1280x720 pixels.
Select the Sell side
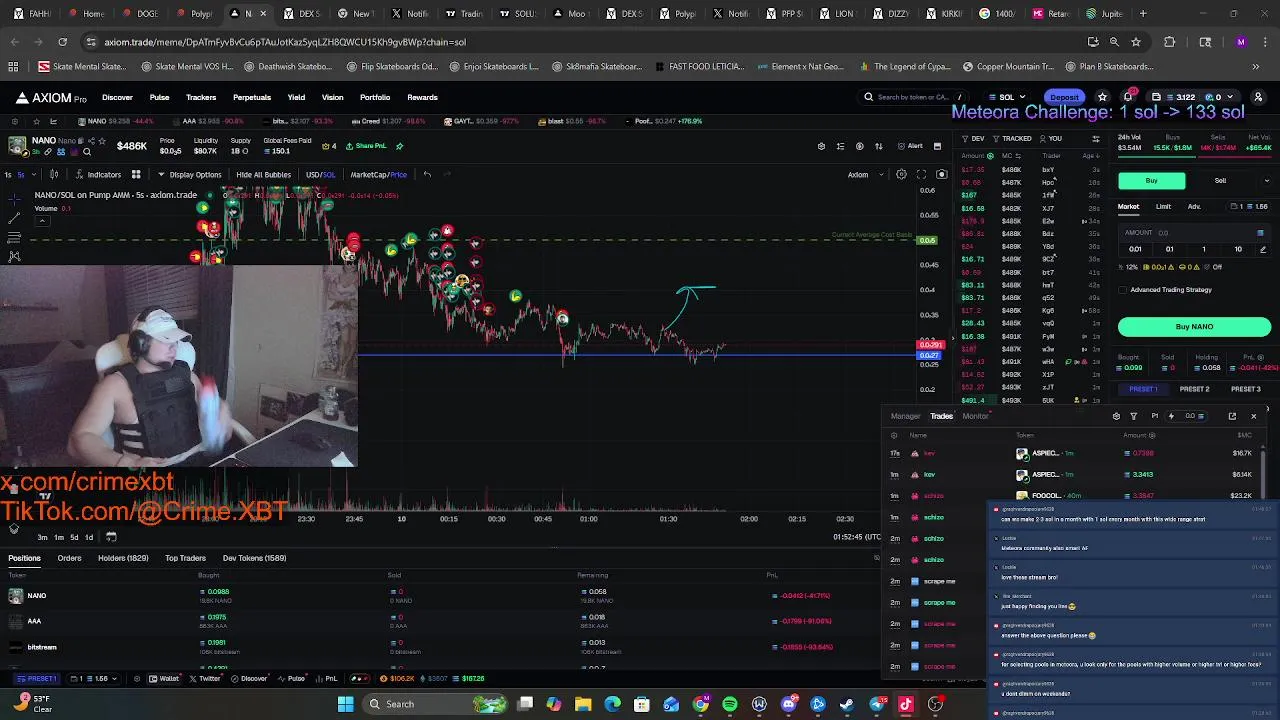click(x=1220, y=181)
